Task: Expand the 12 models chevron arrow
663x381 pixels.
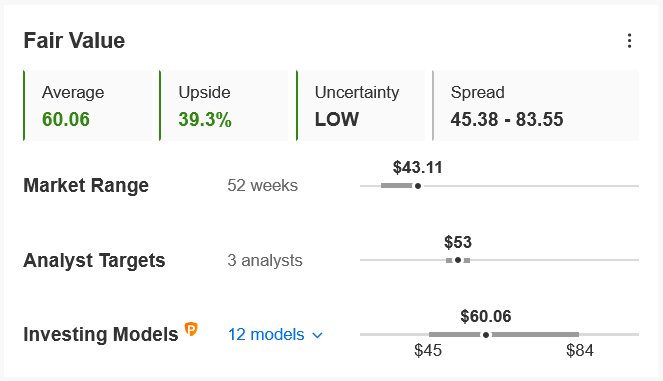Action: pos(317,335)
